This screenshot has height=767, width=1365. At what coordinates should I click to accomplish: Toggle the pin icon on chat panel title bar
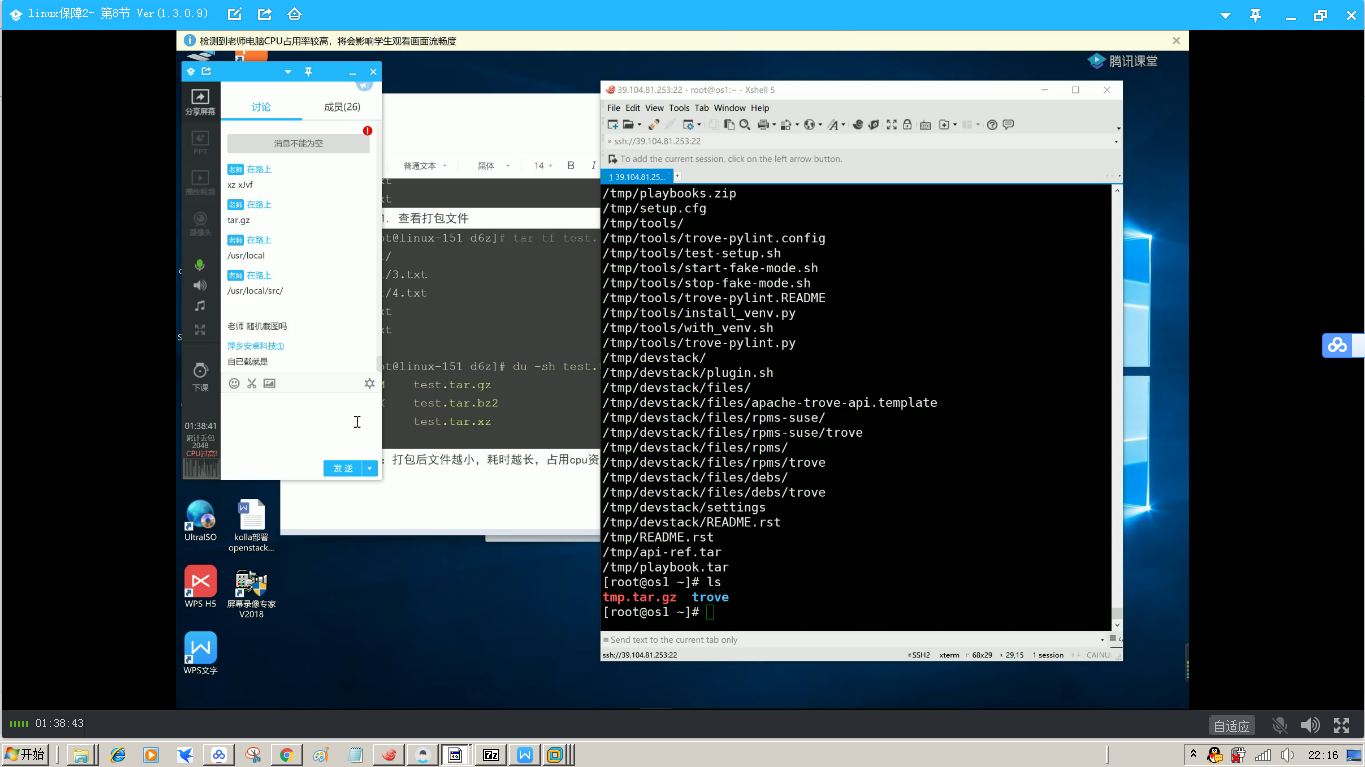pos(308,72)
